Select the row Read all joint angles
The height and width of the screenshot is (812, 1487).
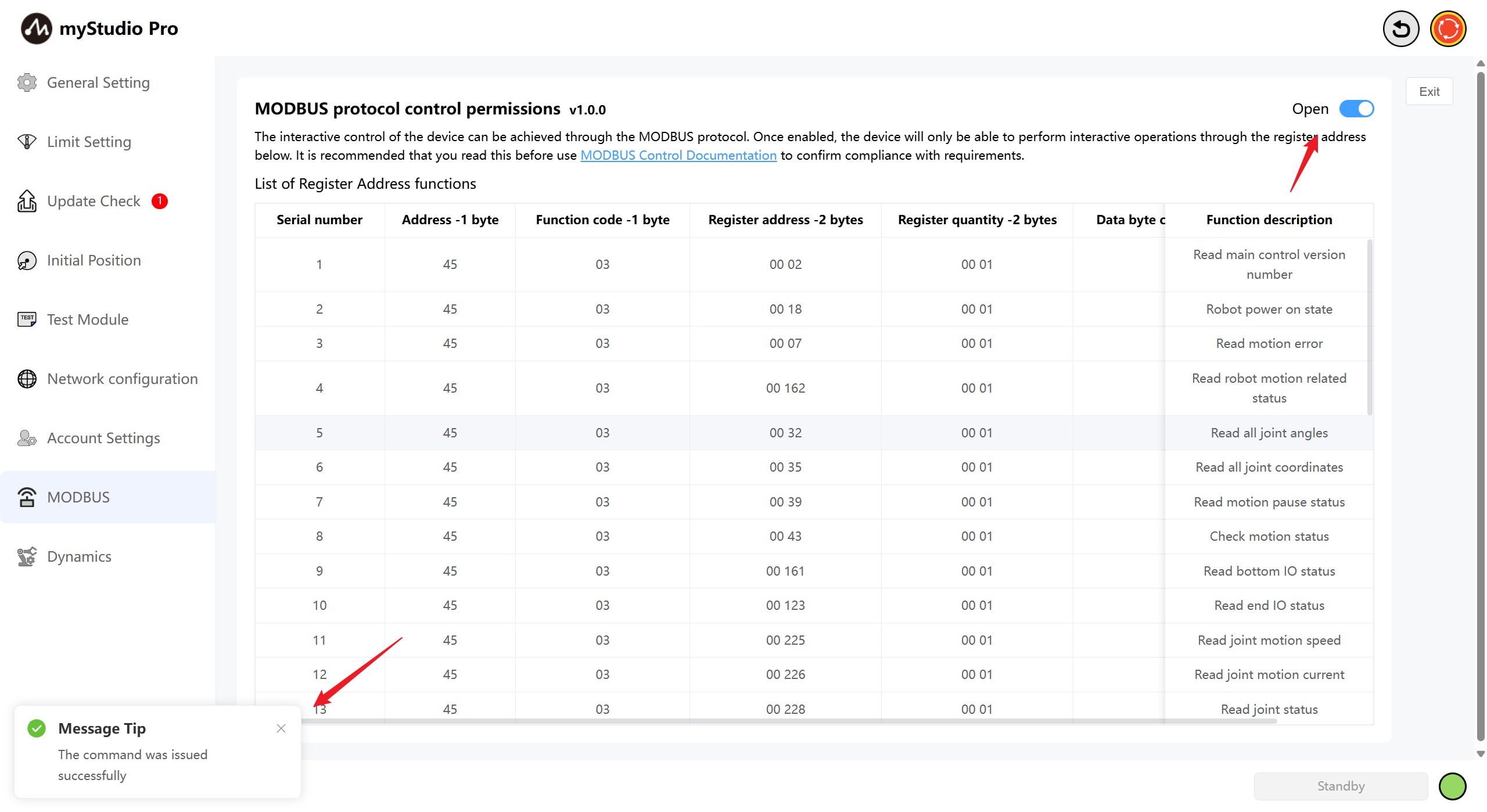tap(1269, 433)
